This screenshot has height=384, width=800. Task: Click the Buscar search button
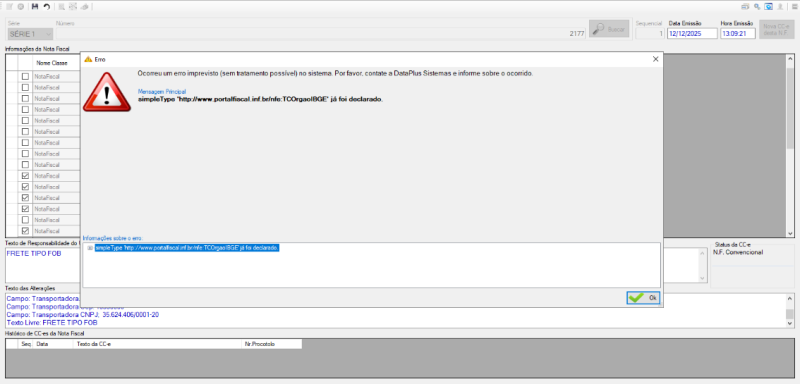(x=609, y=29)
